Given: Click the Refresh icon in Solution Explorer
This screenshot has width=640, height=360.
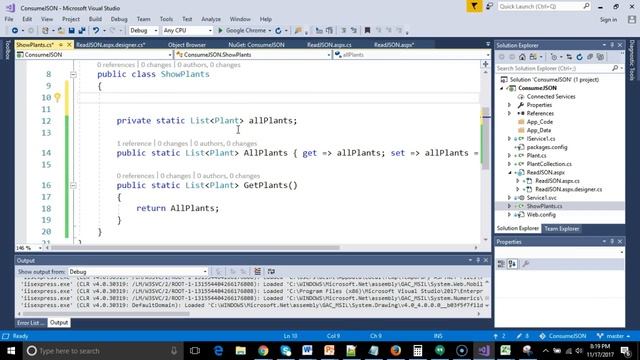Looking at the screenshot, I should click(579, 57).
